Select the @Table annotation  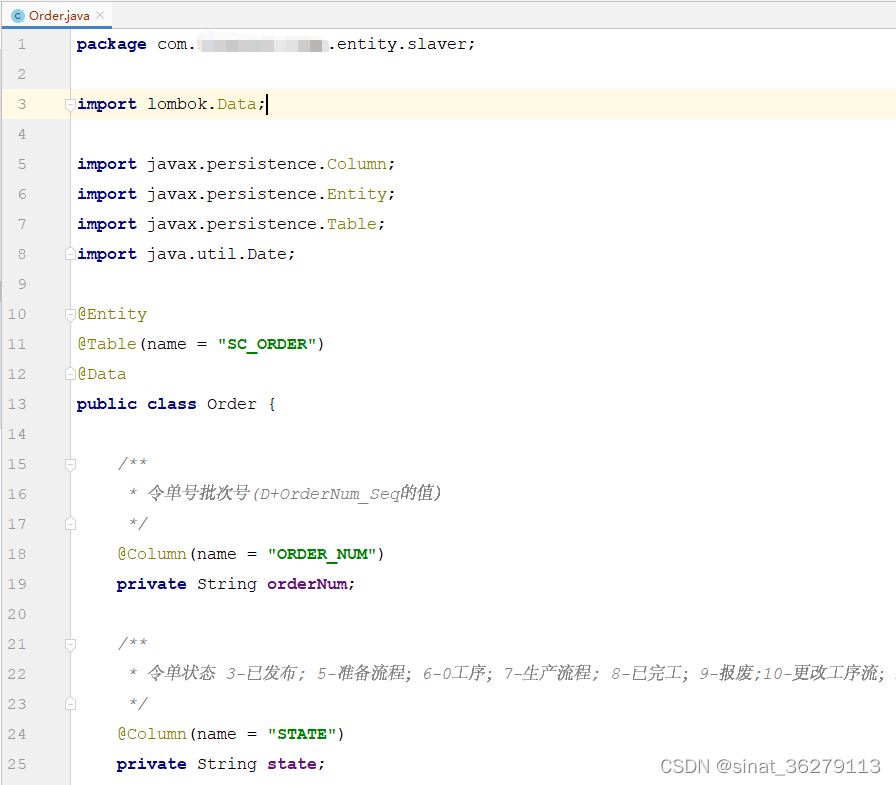[x=106, y=343]
